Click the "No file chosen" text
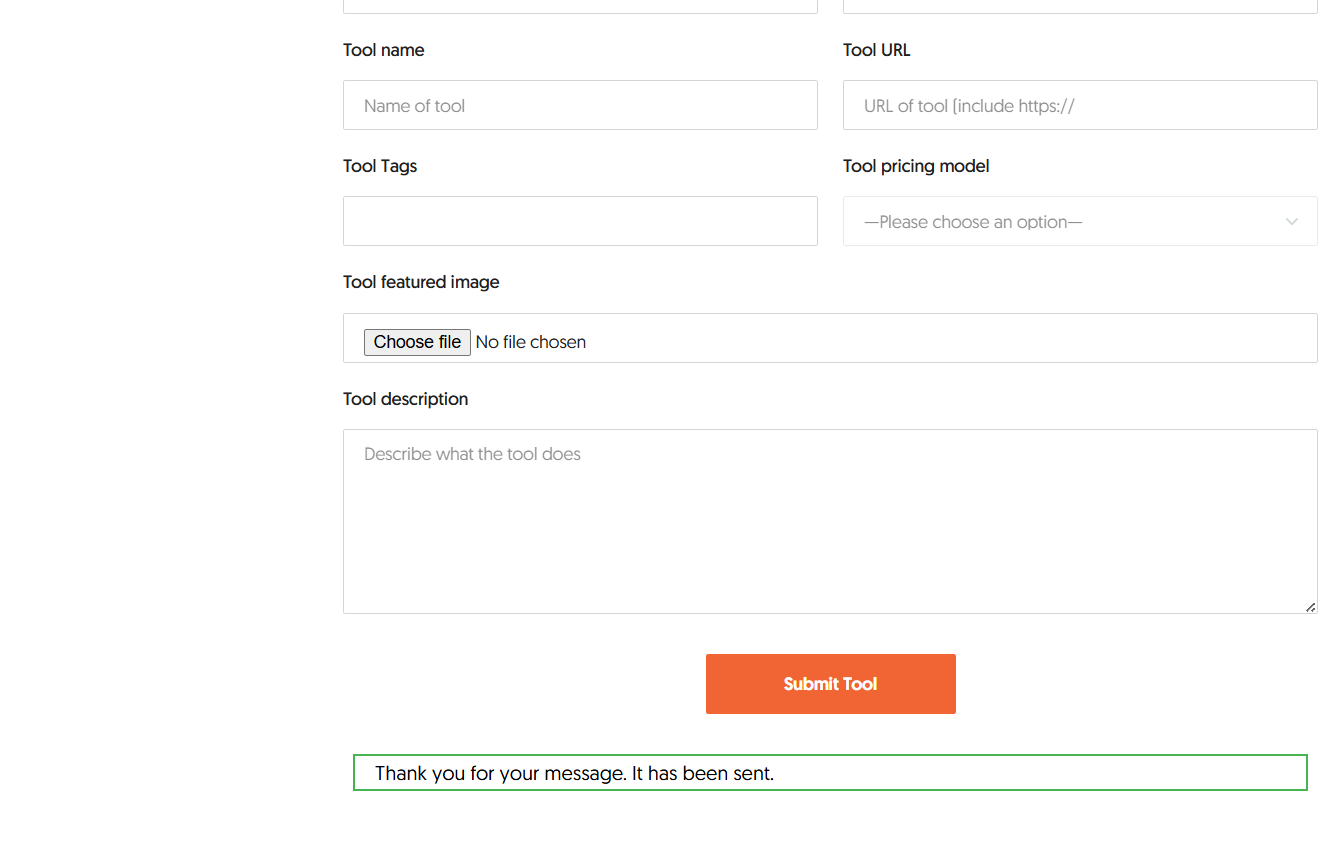The height and width of the screenshot is (851, 1322). tap(531, 342)
